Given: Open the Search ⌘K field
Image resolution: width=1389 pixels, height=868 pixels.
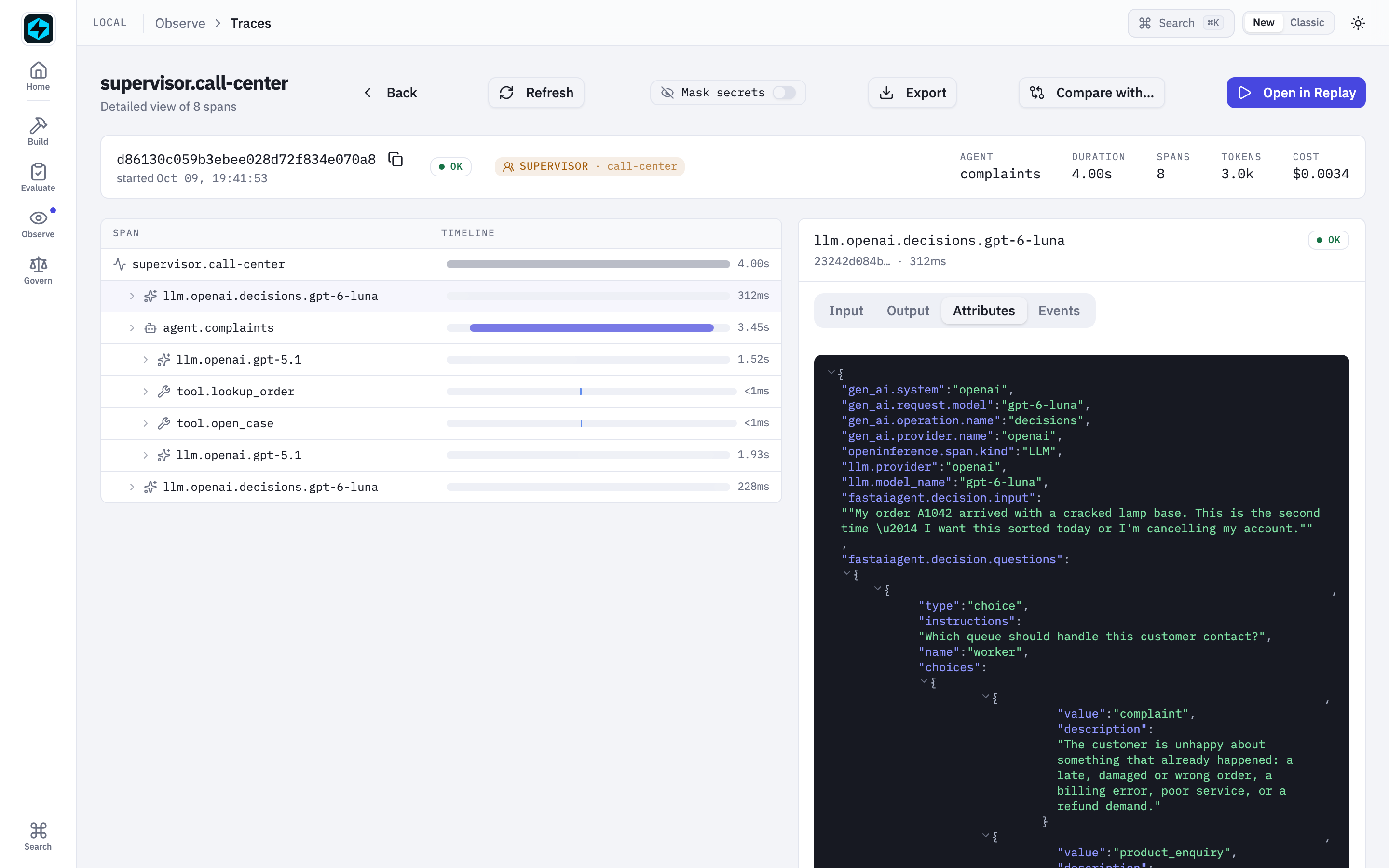Looking at the screenshot, I should point(1181,23).
